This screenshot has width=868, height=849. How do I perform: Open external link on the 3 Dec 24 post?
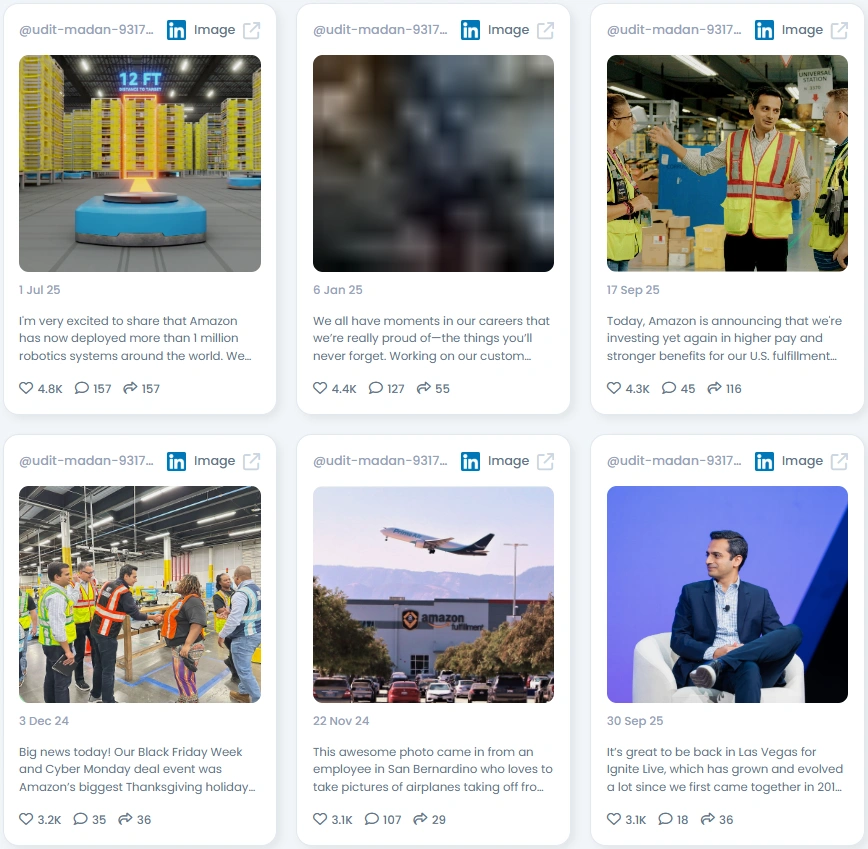[x=251, y=462]
